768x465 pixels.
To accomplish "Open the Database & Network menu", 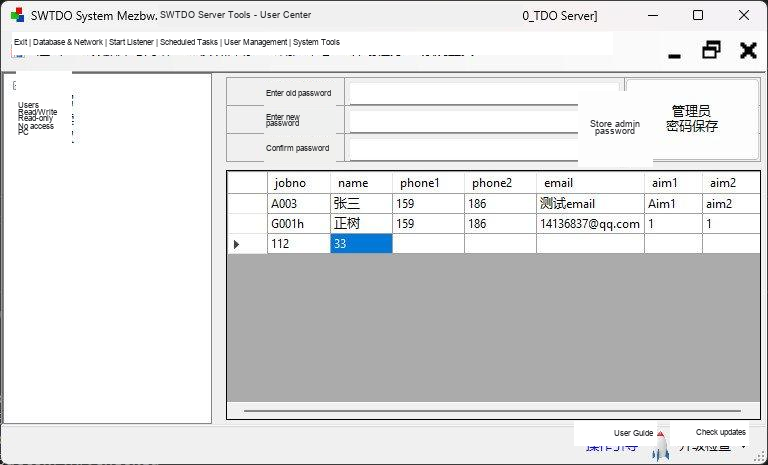I will click(x=68, y=42).
